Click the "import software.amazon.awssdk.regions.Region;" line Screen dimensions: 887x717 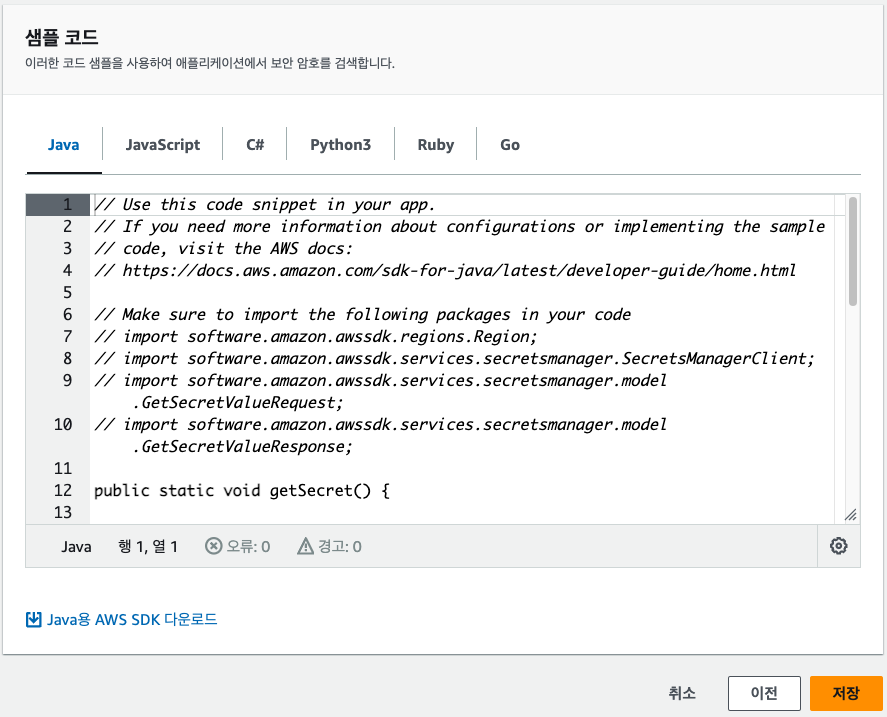pos(316,336)
